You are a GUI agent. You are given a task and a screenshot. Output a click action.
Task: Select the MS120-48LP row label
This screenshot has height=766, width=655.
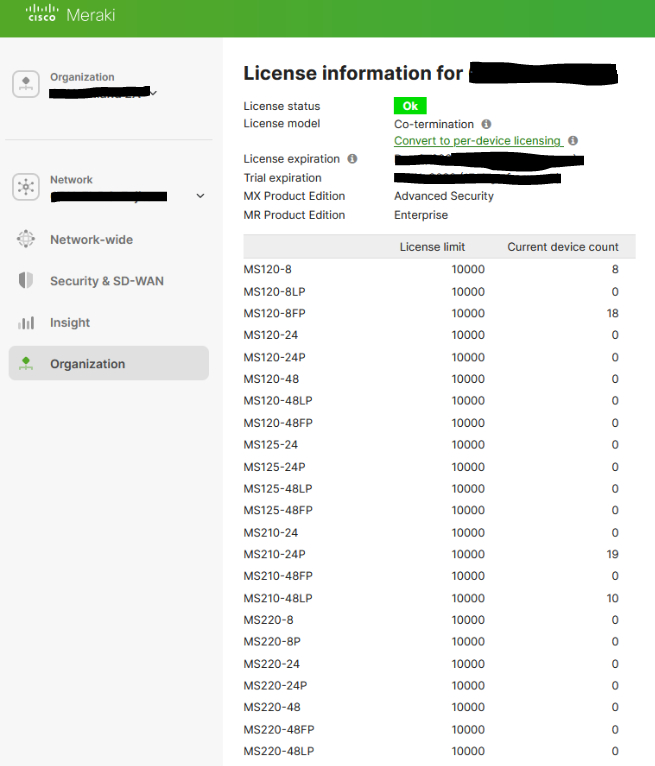[278, 401]
